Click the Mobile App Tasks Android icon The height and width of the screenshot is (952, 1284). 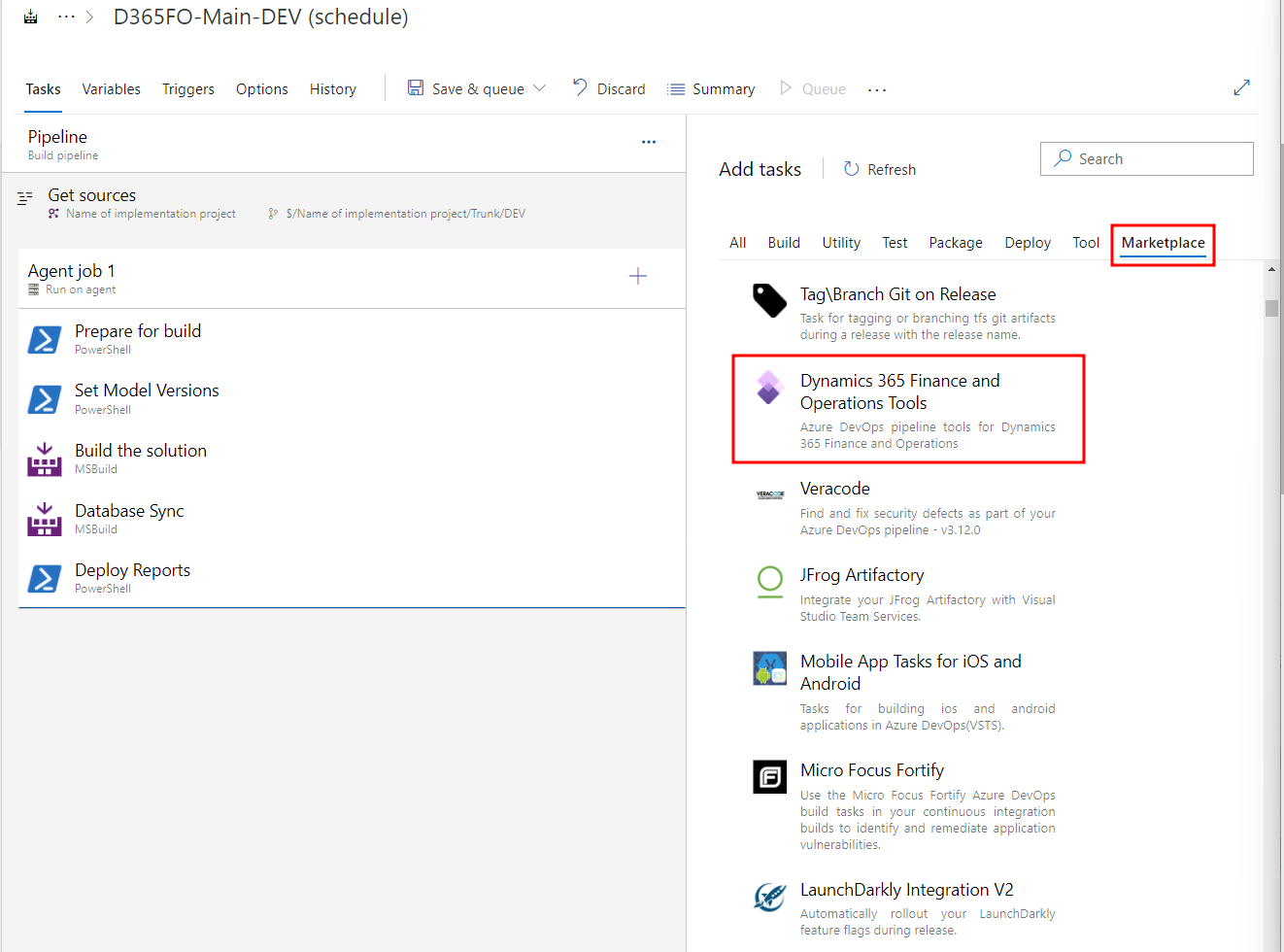[x=769, y=668]
